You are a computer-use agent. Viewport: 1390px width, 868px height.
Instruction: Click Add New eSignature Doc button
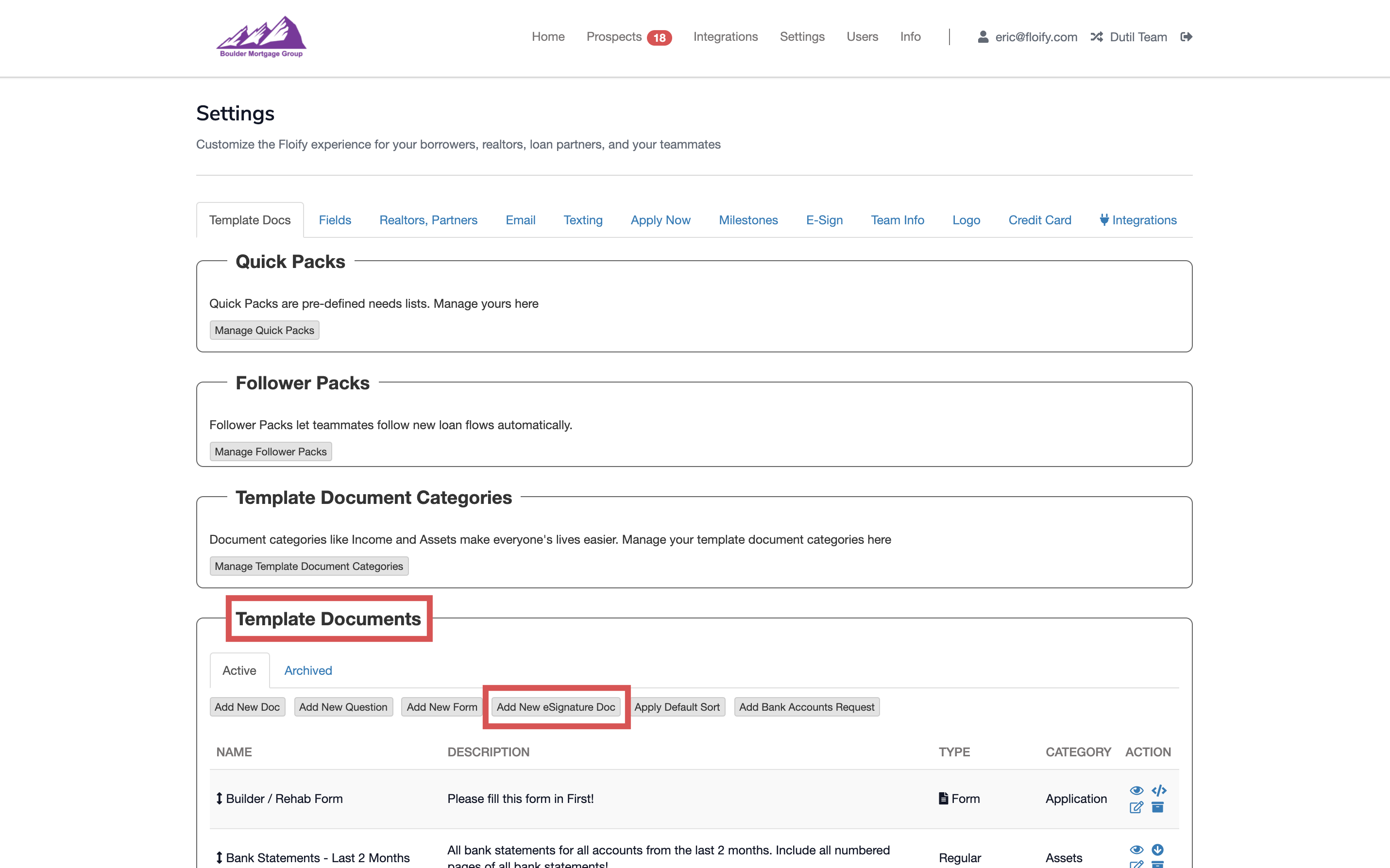(x=555, y=707)
